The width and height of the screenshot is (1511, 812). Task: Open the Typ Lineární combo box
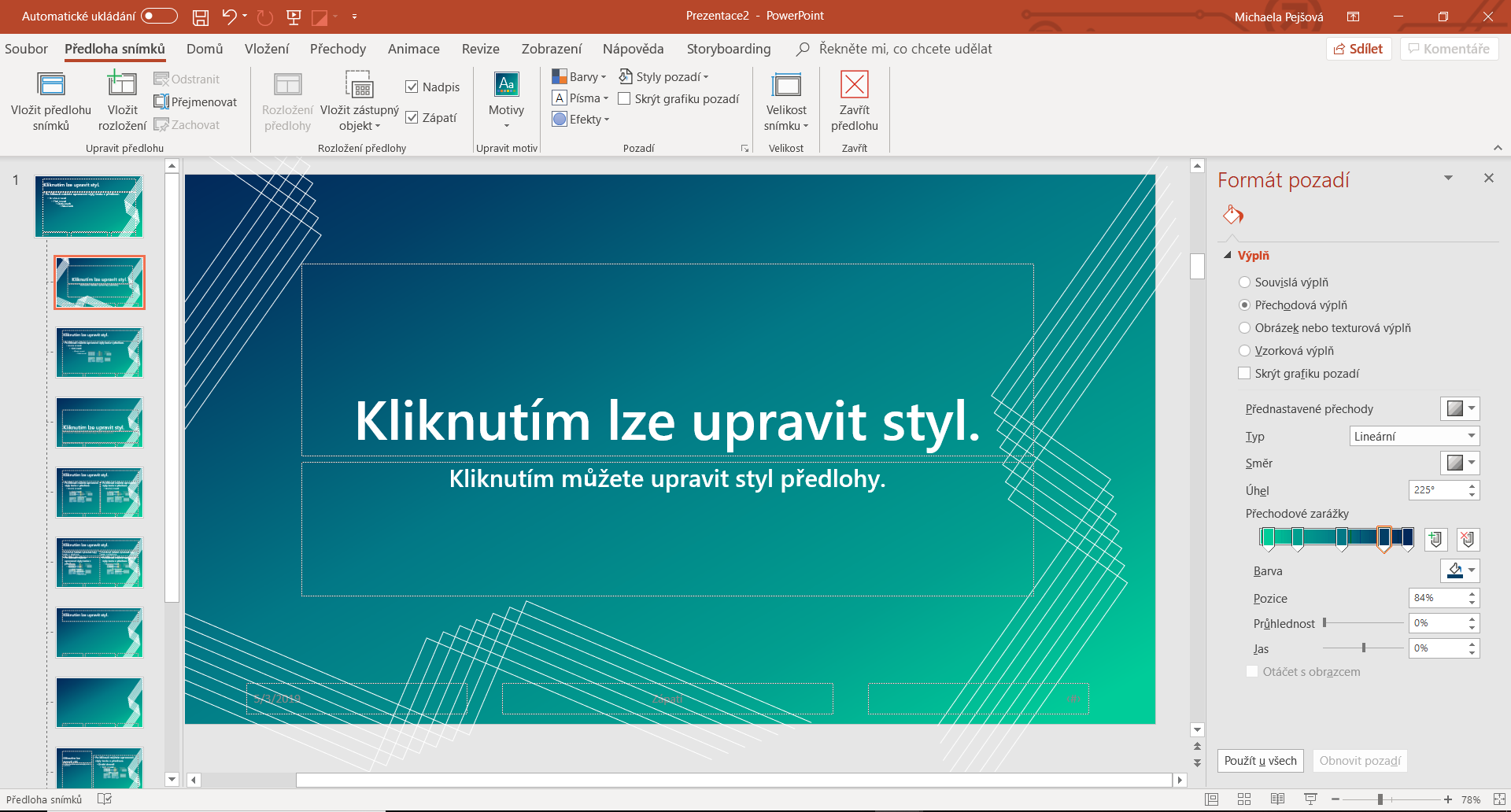[x=1414, y=437]
